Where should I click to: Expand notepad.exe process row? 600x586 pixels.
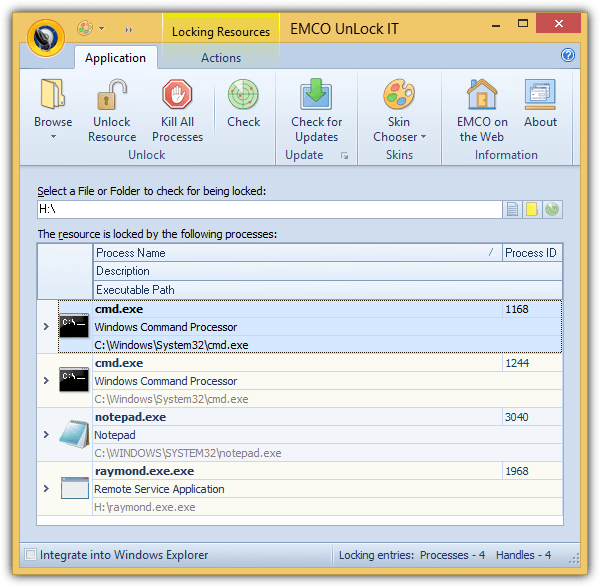46,434
